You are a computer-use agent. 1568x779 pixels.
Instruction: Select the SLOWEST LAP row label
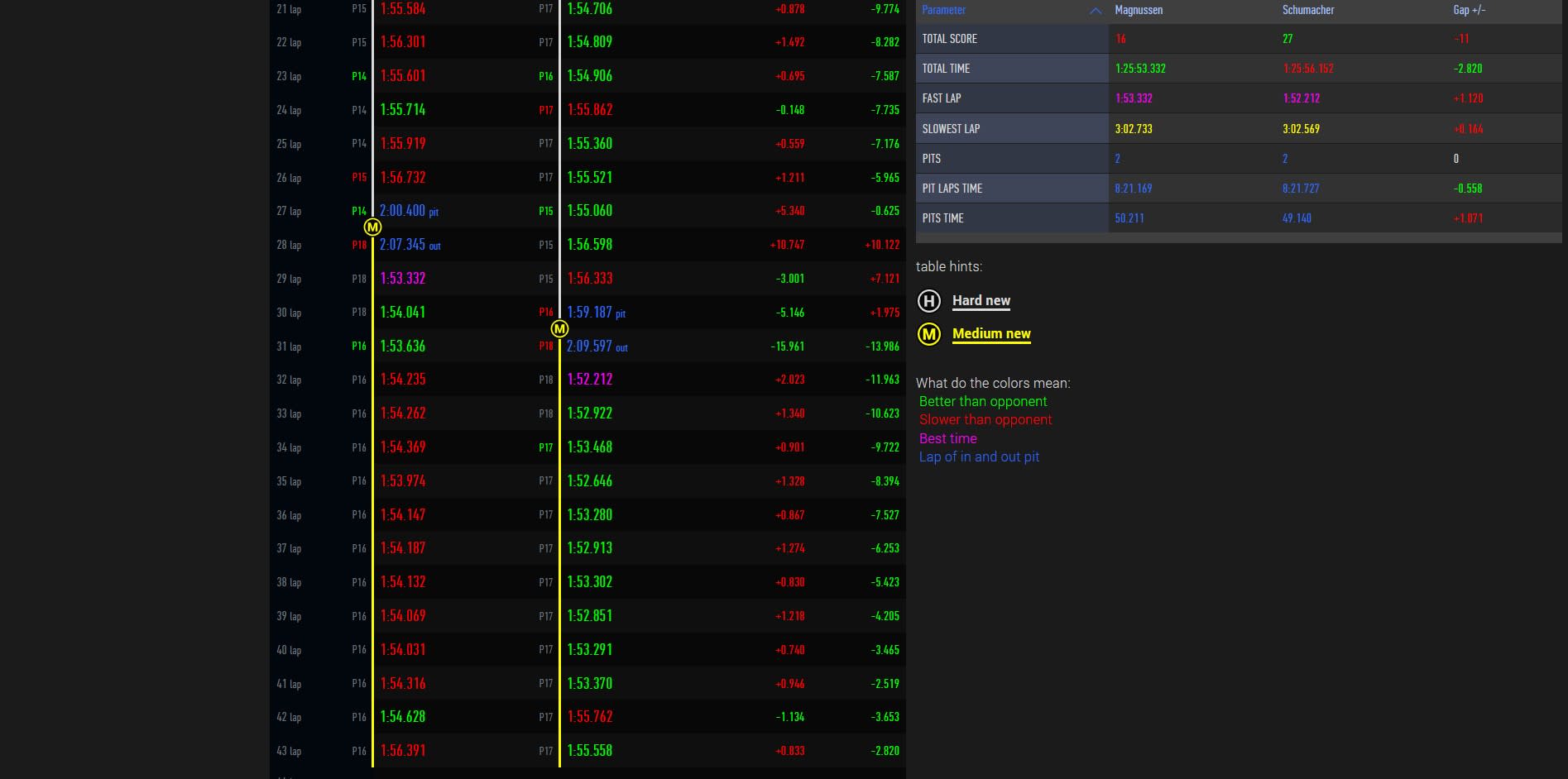[951, 129]
